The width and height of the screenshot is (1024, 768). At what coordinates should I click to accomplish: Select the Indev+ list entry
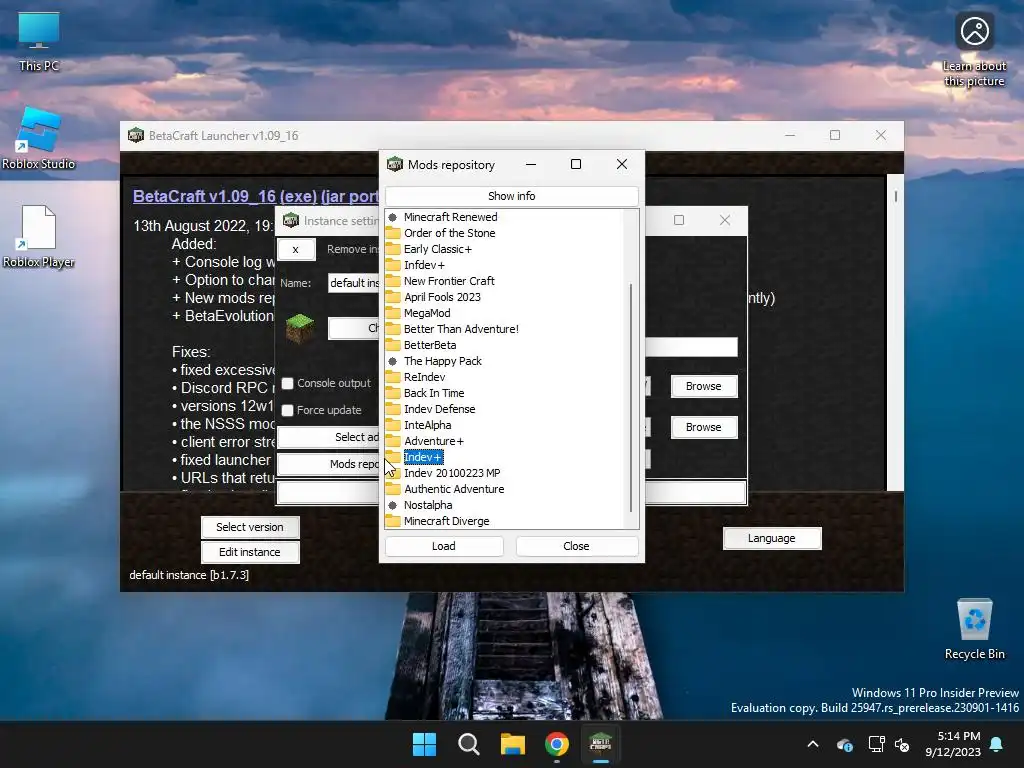(x=423, y=457)
